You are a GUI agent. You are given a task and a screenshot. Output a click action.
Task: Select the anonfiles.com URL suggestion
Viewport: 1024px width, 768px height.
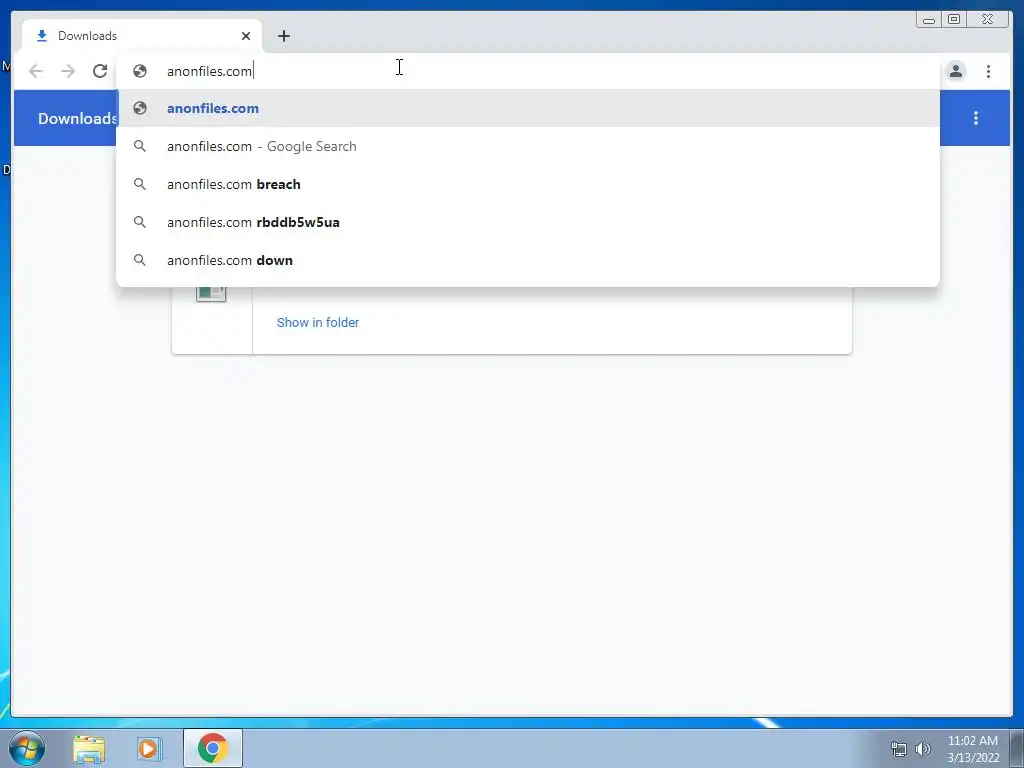click(x=528, y=108)
